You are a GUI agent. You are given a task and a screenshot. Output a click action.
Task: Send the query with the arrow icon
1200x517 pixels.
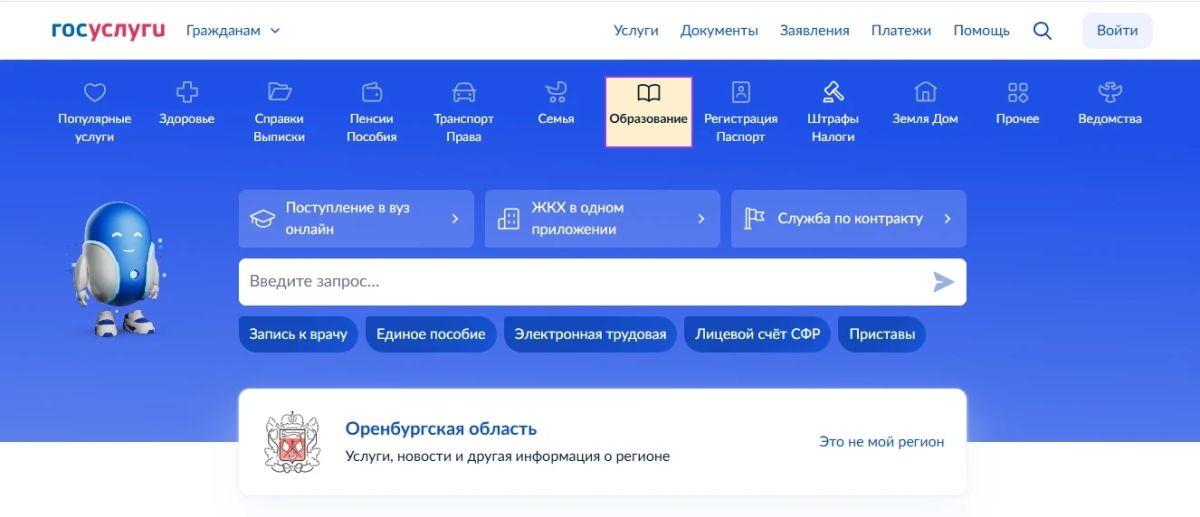943,282
